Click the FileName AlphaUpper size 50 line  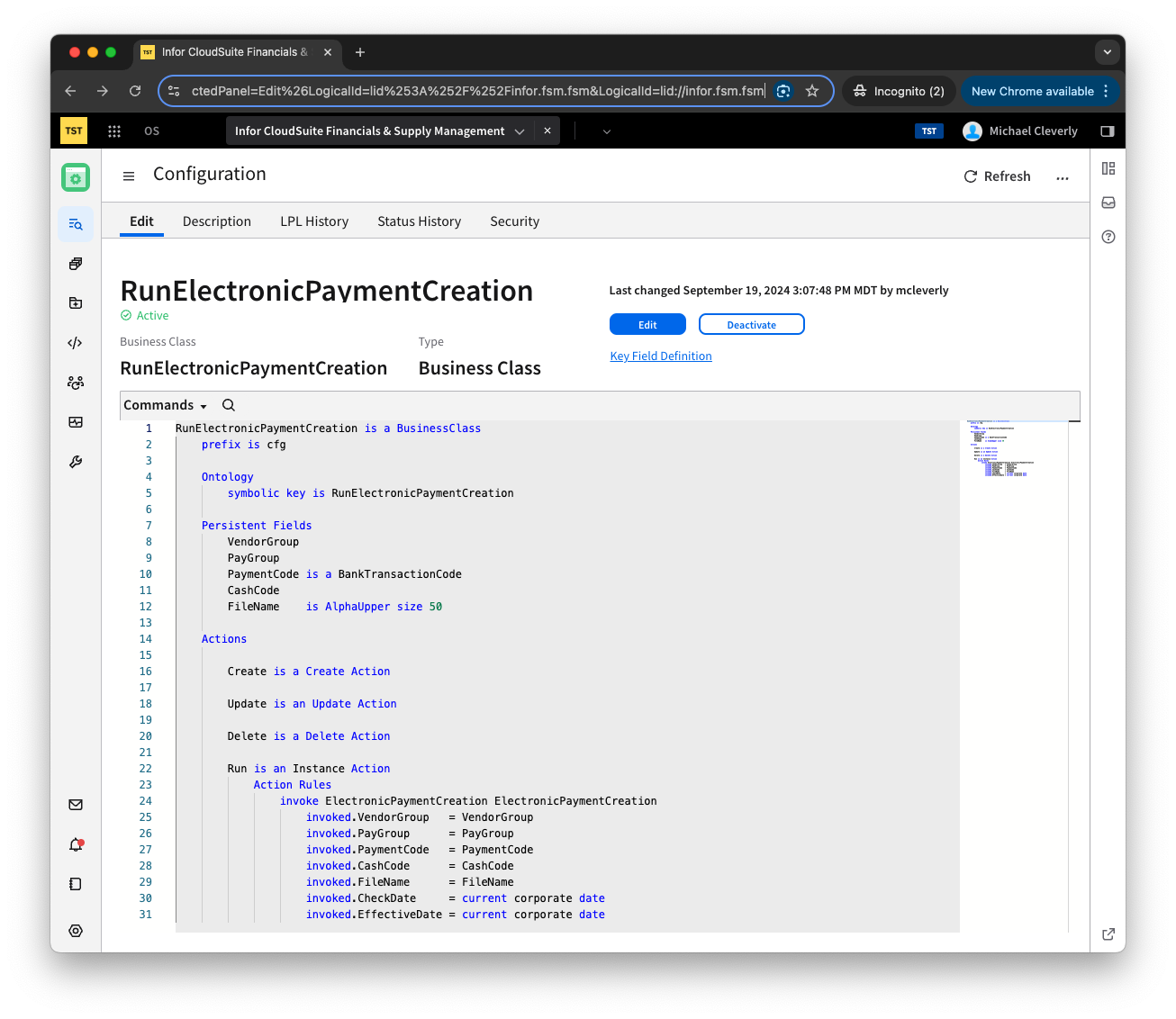pos(335,607)
